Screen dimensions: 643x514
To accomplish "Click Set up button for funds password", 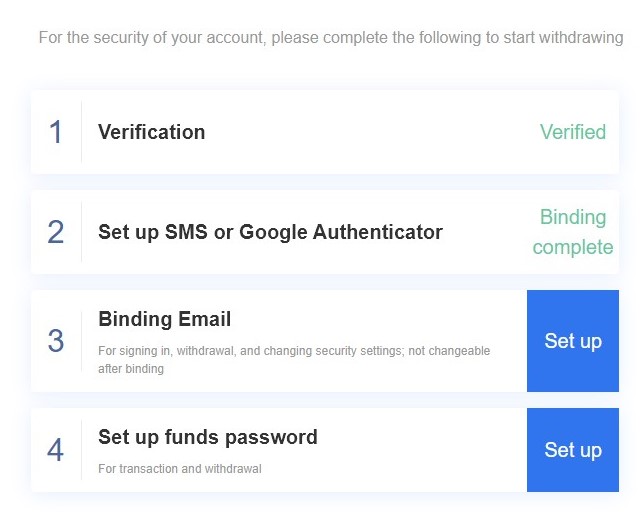I will [x=573, y=450].
